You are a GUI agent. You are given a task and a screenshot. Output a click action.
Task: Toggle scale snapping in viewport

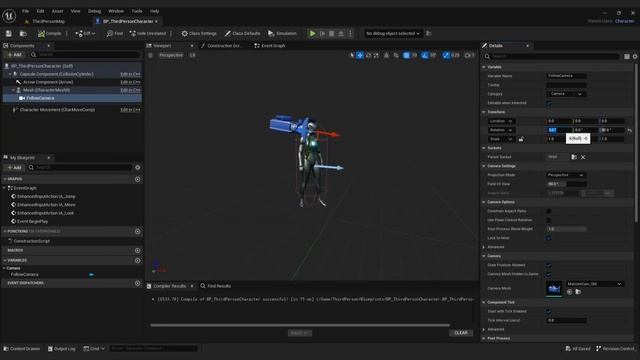point(446,55)
